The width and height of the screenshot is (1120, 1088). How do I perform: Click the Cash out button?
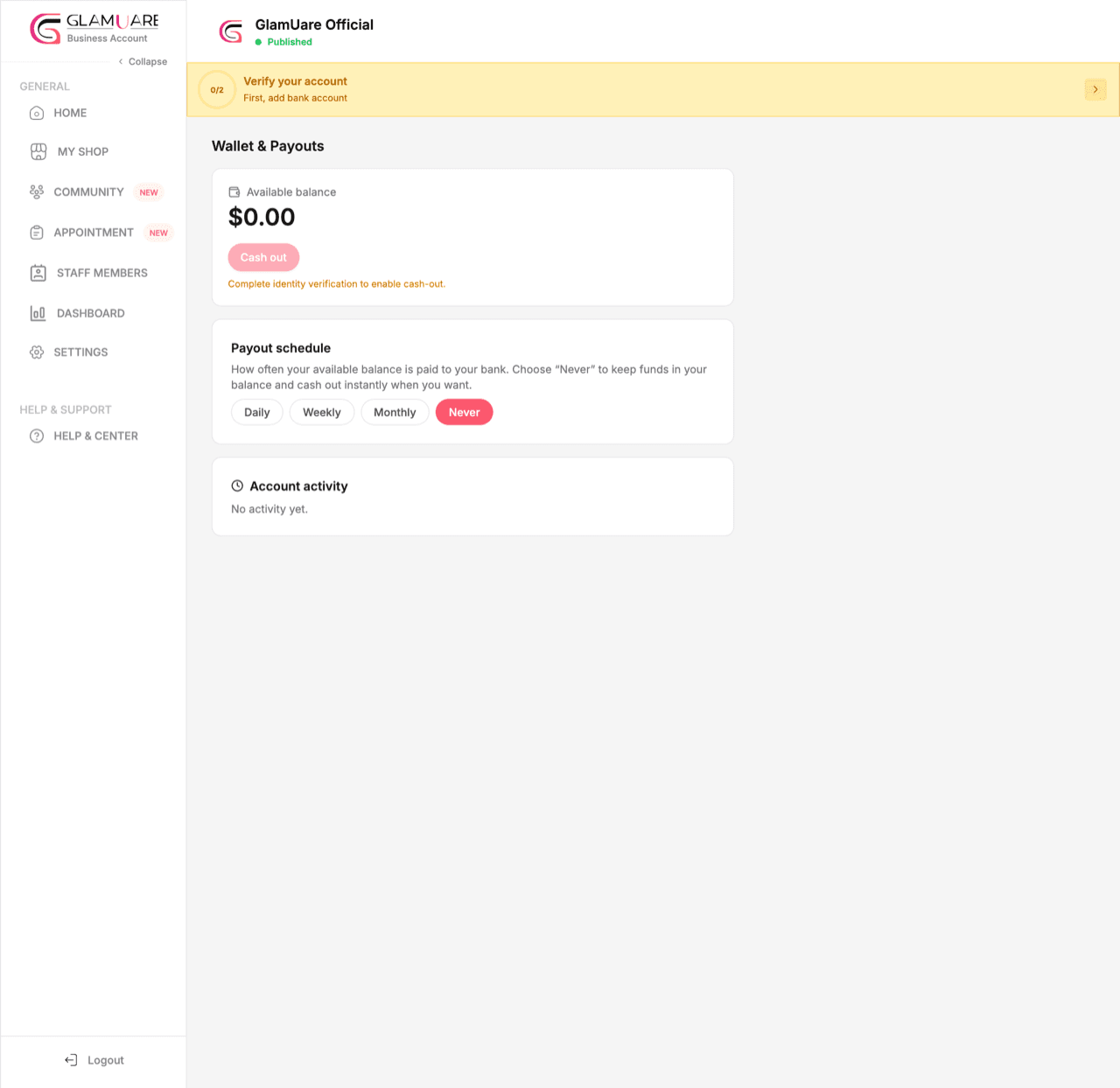263,257
